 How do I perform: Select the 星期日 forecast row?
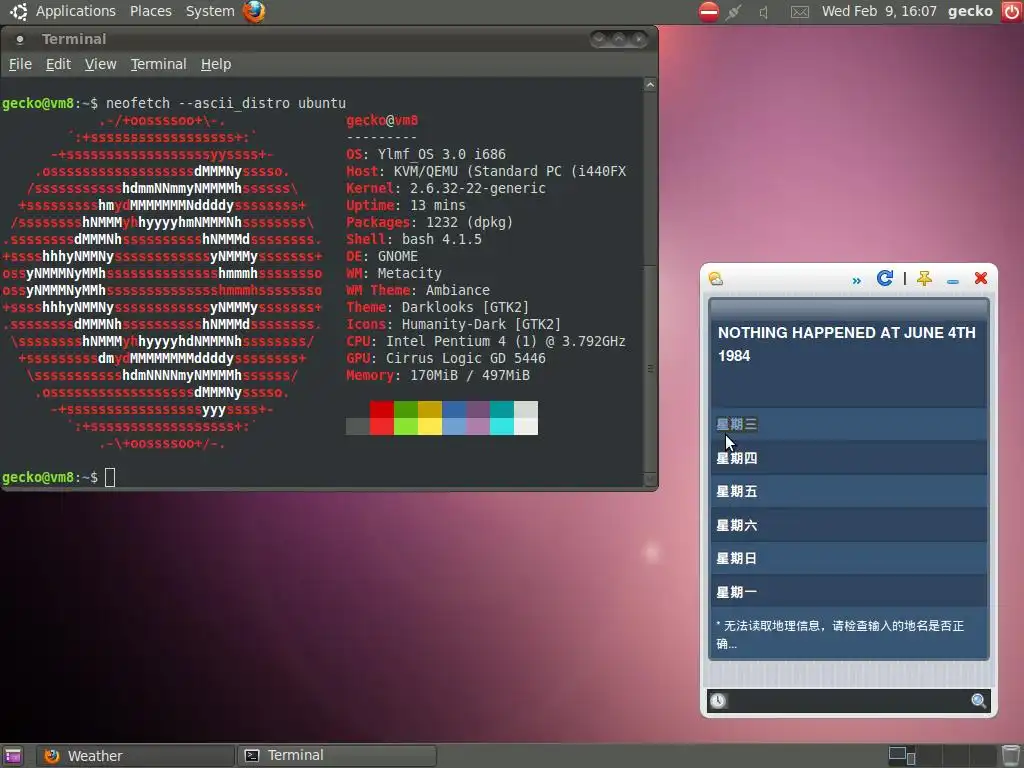848,558
